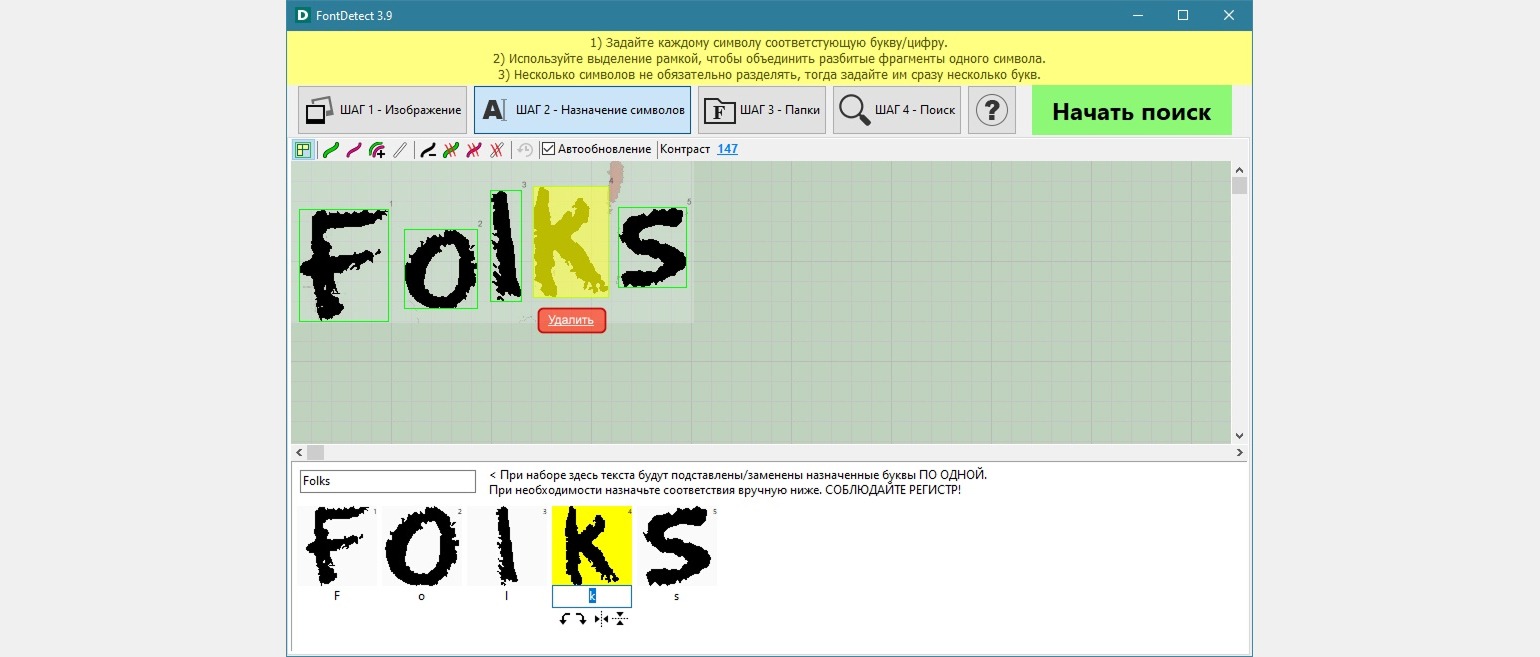Rotate the k glyph counterclockwise
Screen dimensions: 1540x657
pyautogui.click(x=565, y=620)
